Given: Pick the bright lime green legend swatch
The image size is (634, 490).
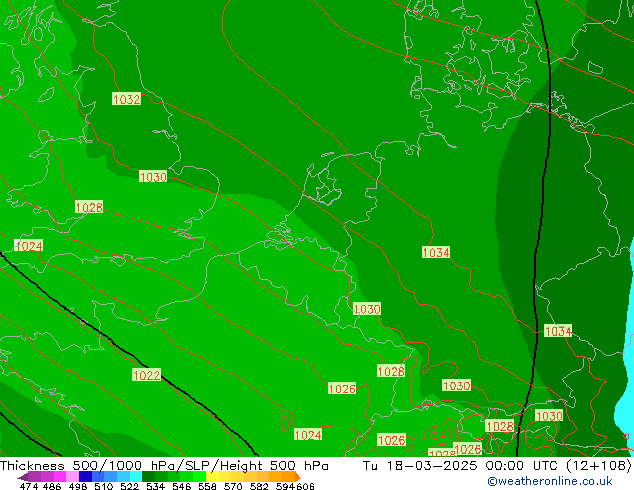Looking at the screenshot, I should pyautogui.click(x=200, y=476).
